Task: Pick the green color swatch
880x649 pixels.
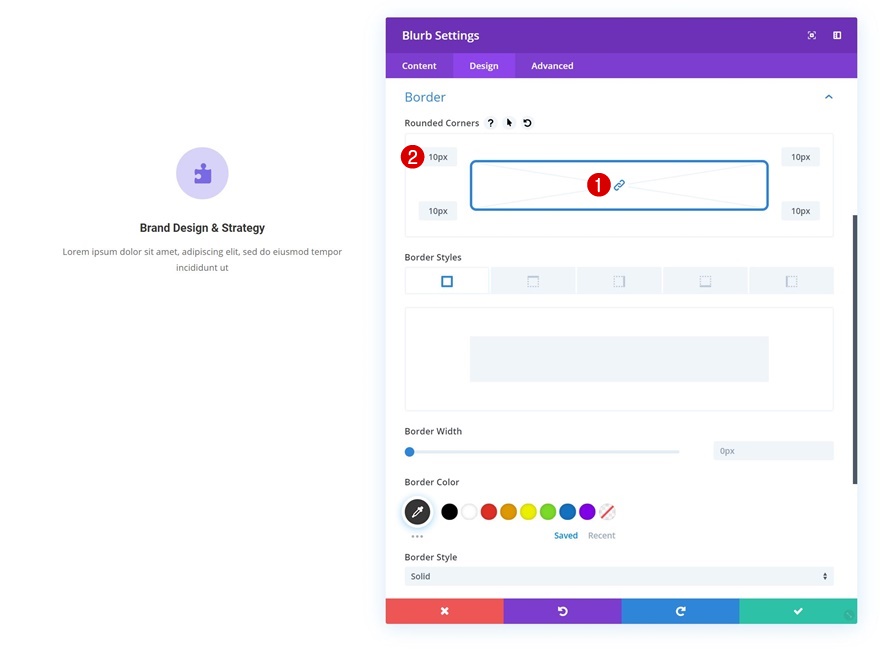Action: [548, 511]
